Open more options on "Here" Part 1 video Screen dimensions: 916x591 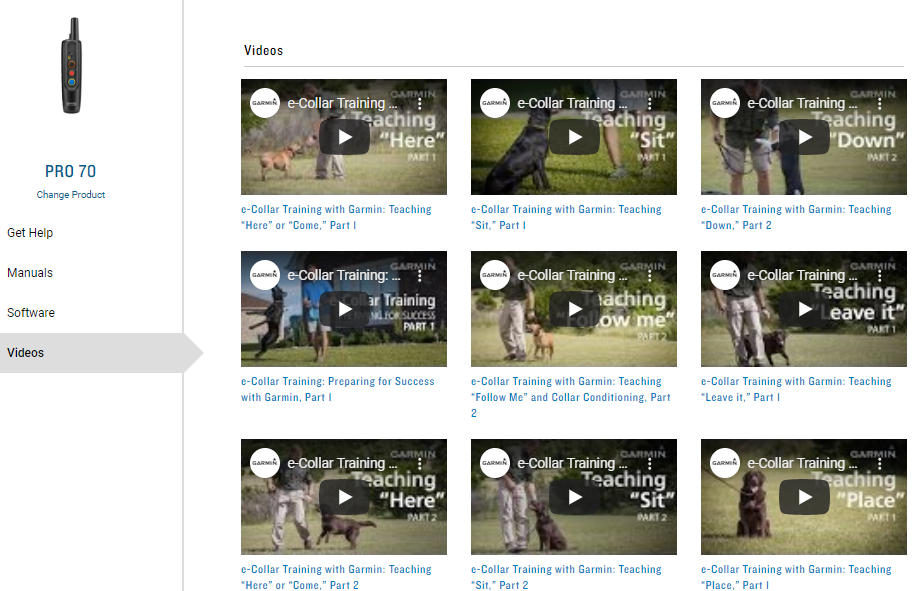click(419, 103)
